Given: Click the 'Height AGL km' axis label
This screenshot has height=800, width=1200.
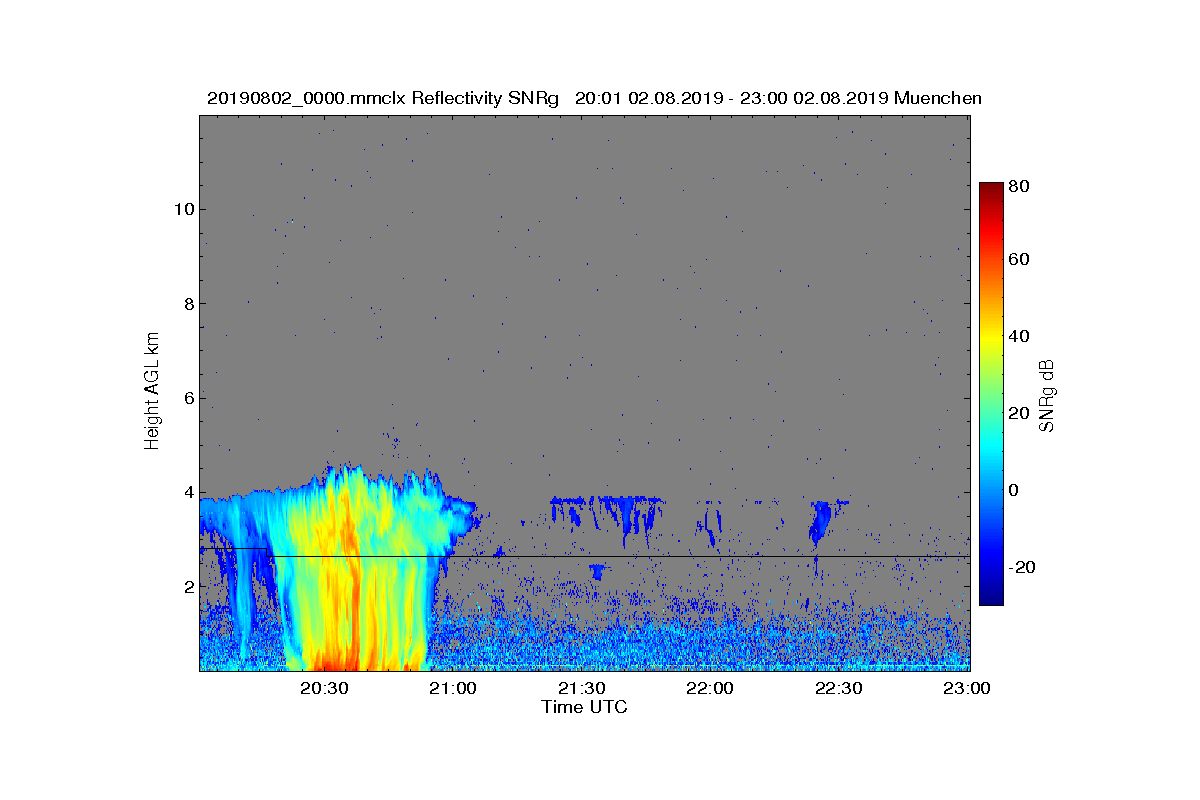Looking at the screenshot, I should [x=152, y=392].
